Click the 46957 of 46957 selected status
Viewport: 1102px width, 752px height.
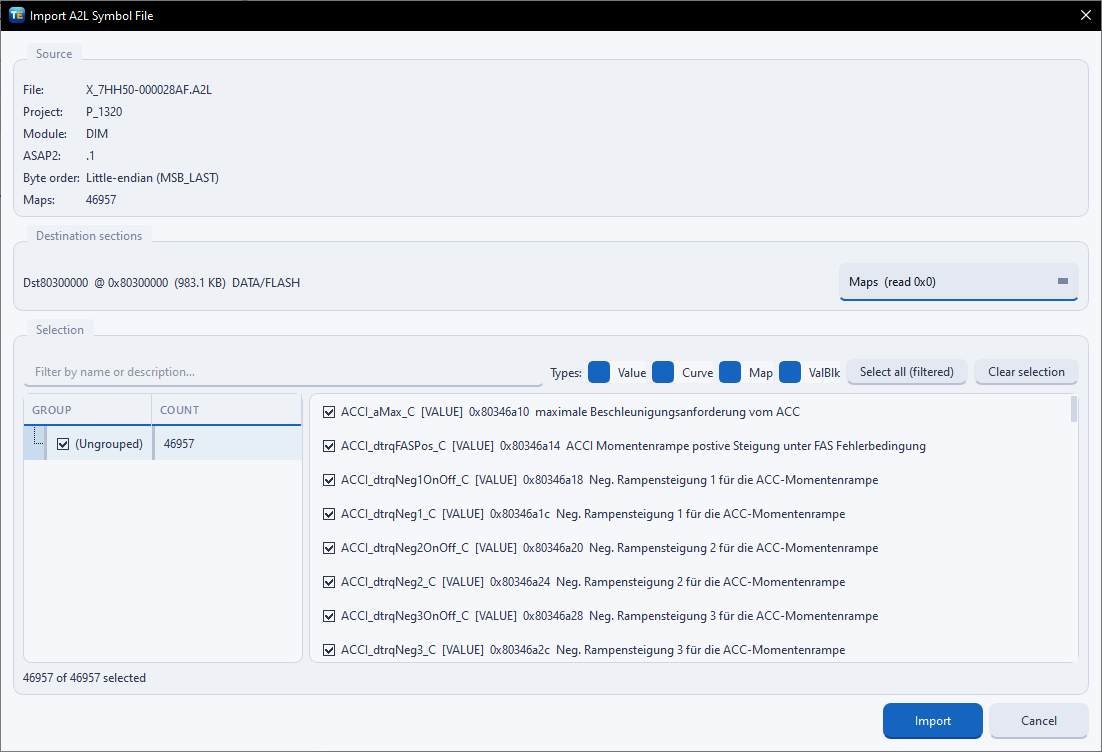(84, 678)
